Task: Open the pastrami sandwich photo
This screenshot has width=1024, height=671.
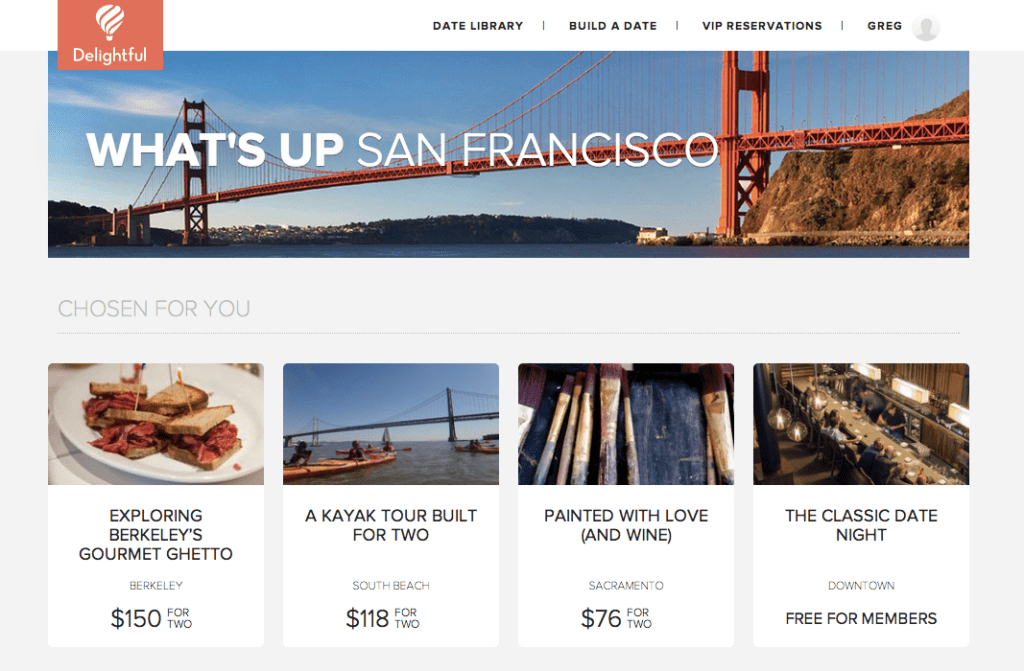Action: tap(156, 424)
